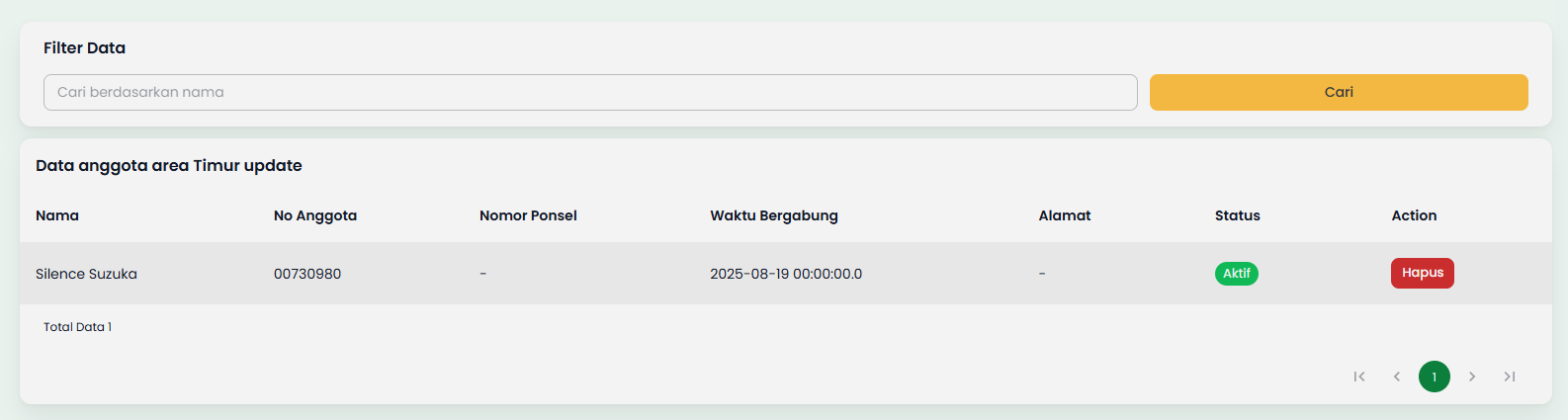Click the Status column header
Viewport: 1568px width, 420px height.
click(x=1238, y=215)
